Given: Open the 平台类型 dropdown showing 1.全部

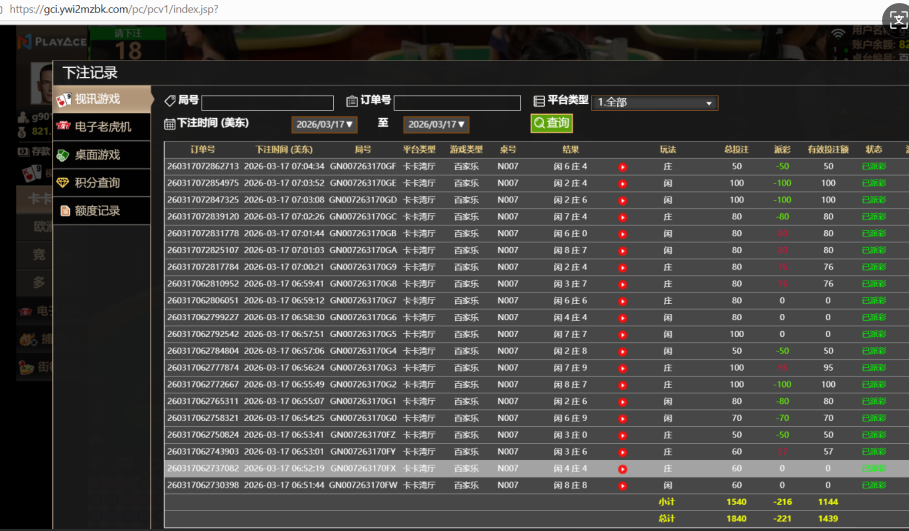Looking at the screenshot, I should [655, 102].
